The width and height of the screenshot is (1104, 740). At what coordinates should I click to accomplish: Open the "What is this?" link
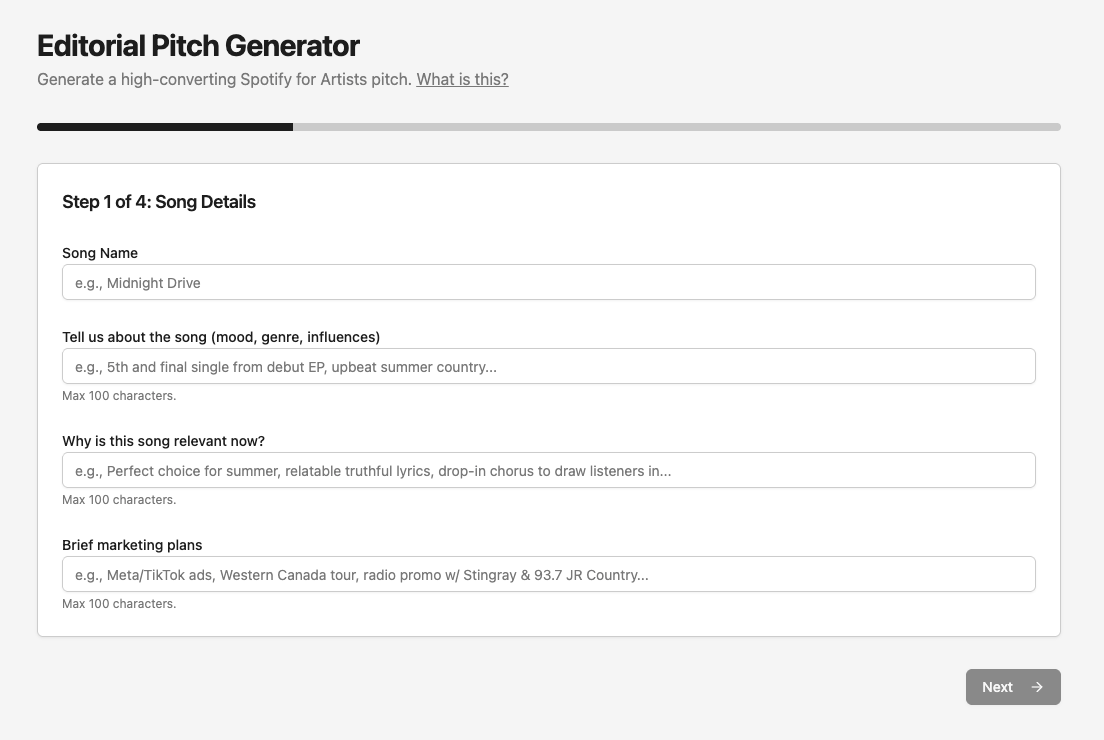tap(462, 79)
